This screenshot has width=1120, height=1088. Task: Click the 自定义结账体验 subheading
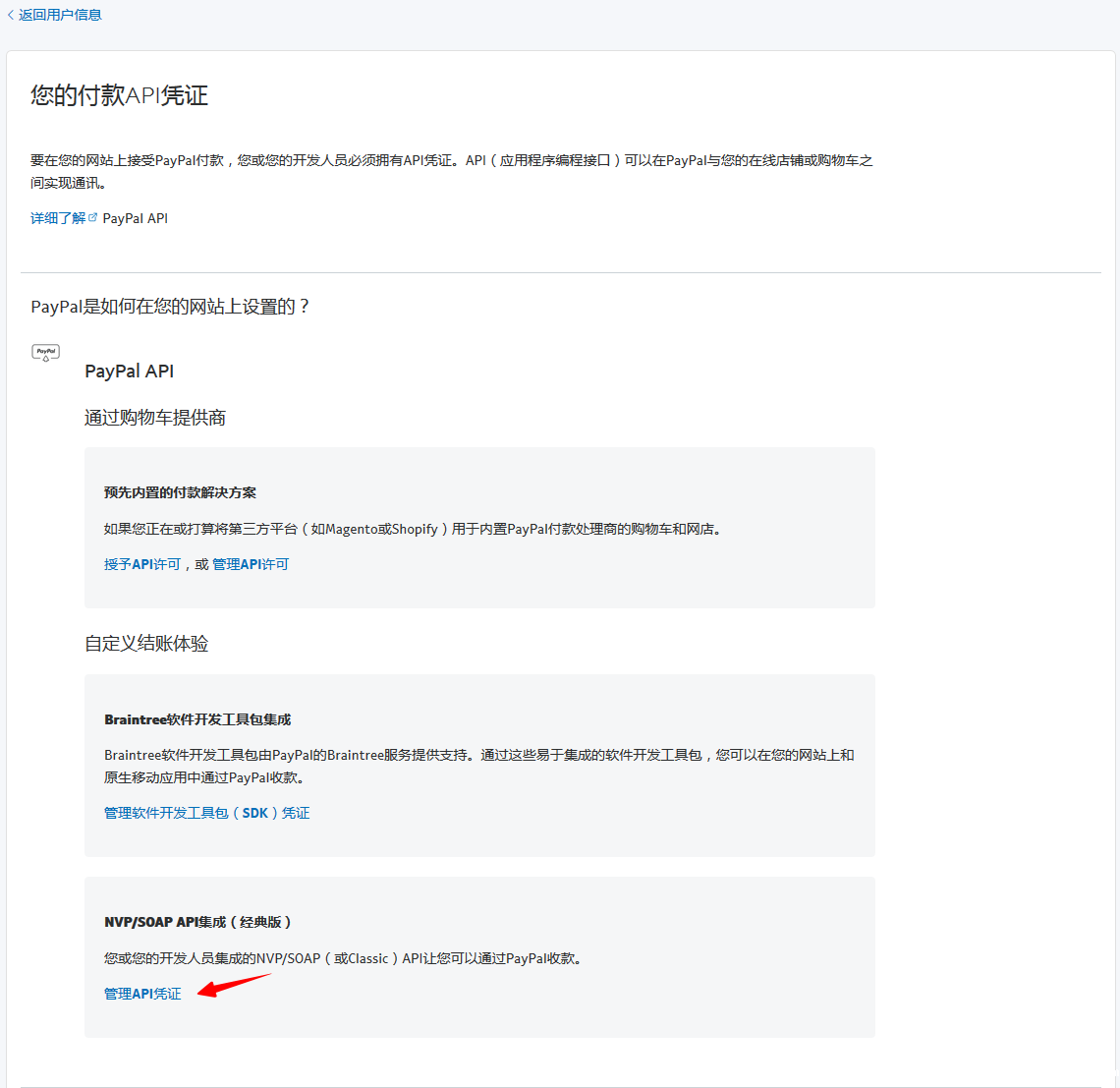[146, 644]
